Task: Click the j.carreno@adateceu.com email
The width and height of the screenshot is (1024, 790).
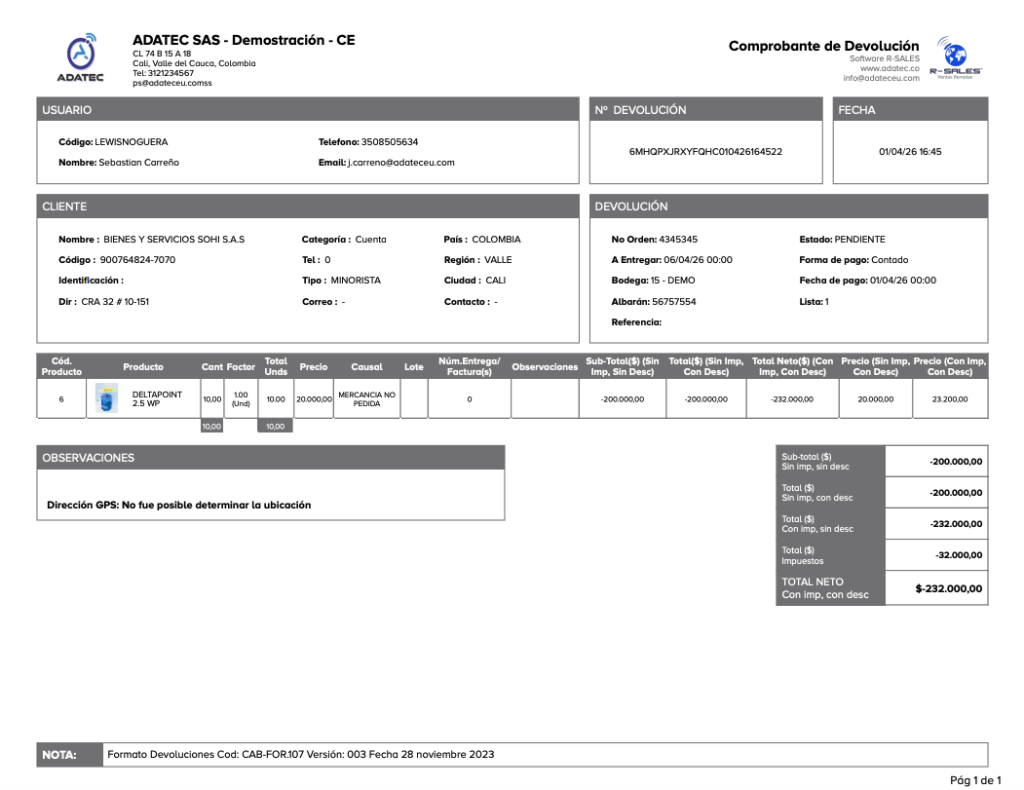Action: pos(401,163)
